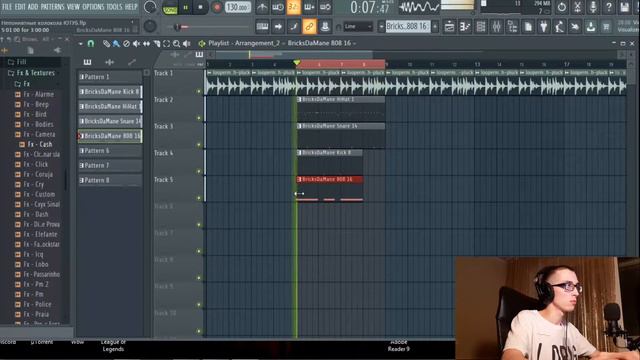Click the scissors icon at top right
Screen dimensions: 640x360
click(578, 7)
